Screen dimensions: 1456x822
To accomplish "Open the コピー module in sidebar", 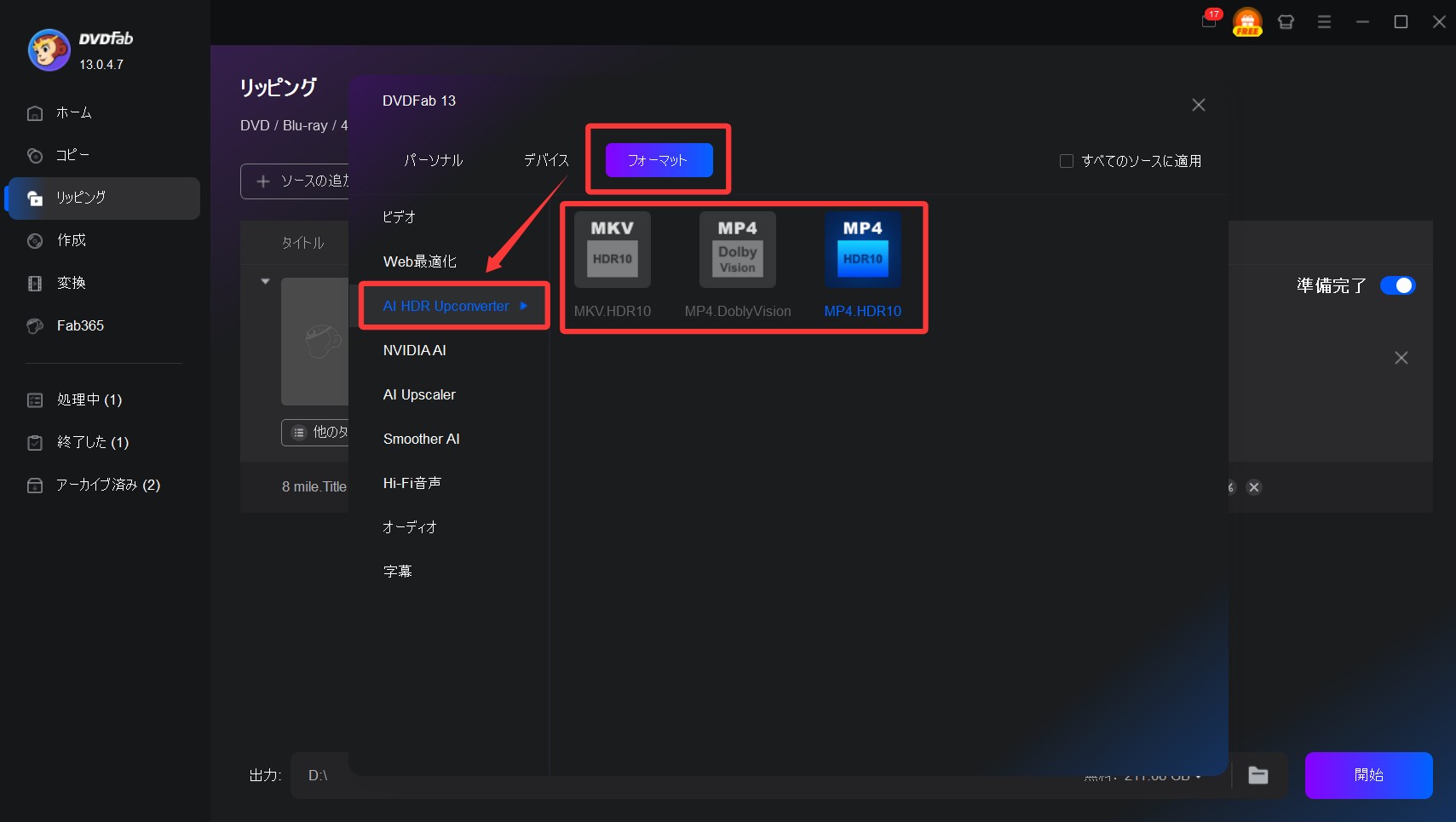I will pos(104,155).
